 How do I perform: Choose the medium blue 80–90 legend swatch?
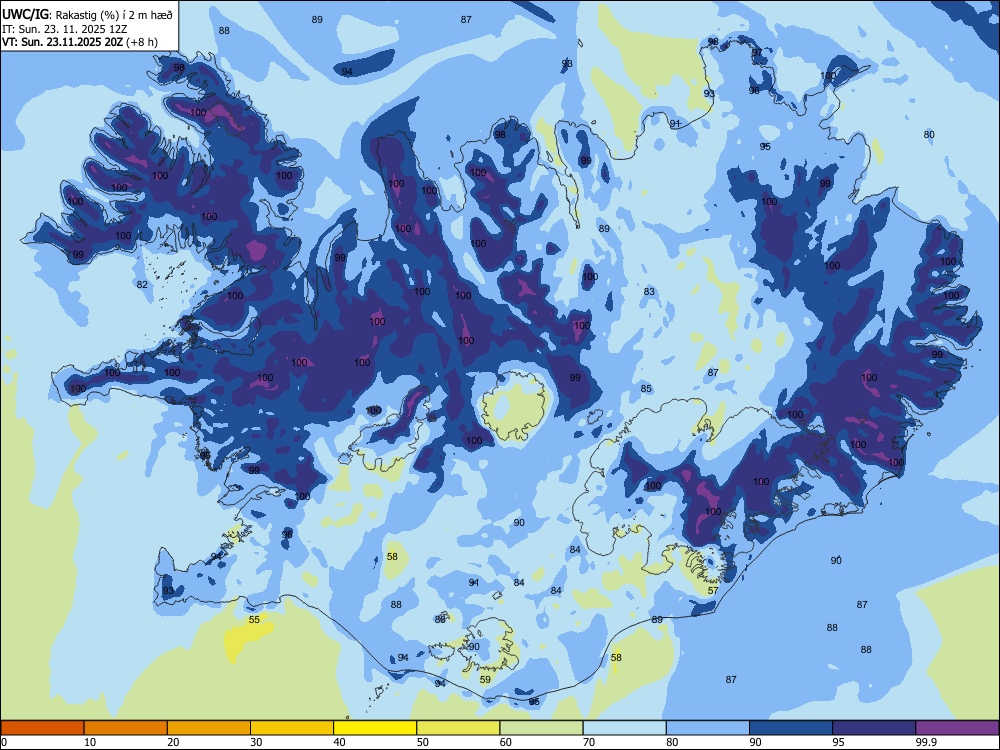tap(708, 728)
